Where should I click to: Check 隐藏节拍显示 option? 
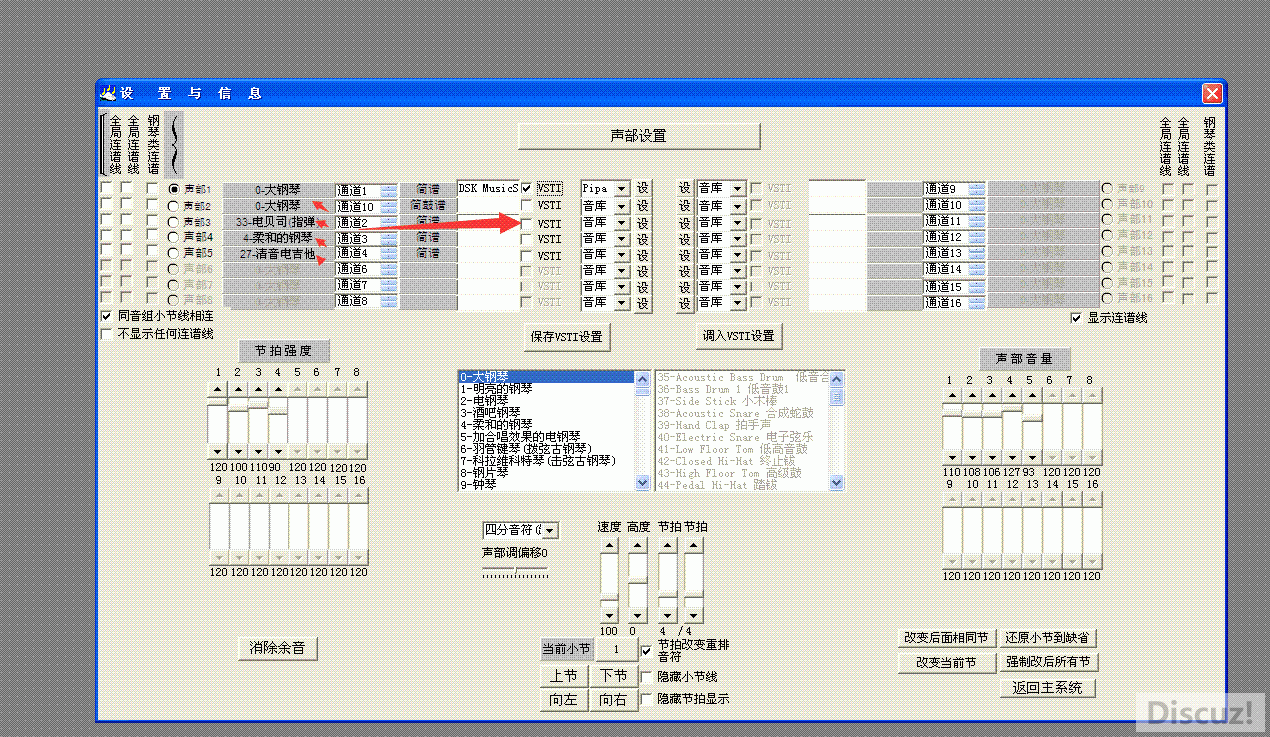[646, 698]
